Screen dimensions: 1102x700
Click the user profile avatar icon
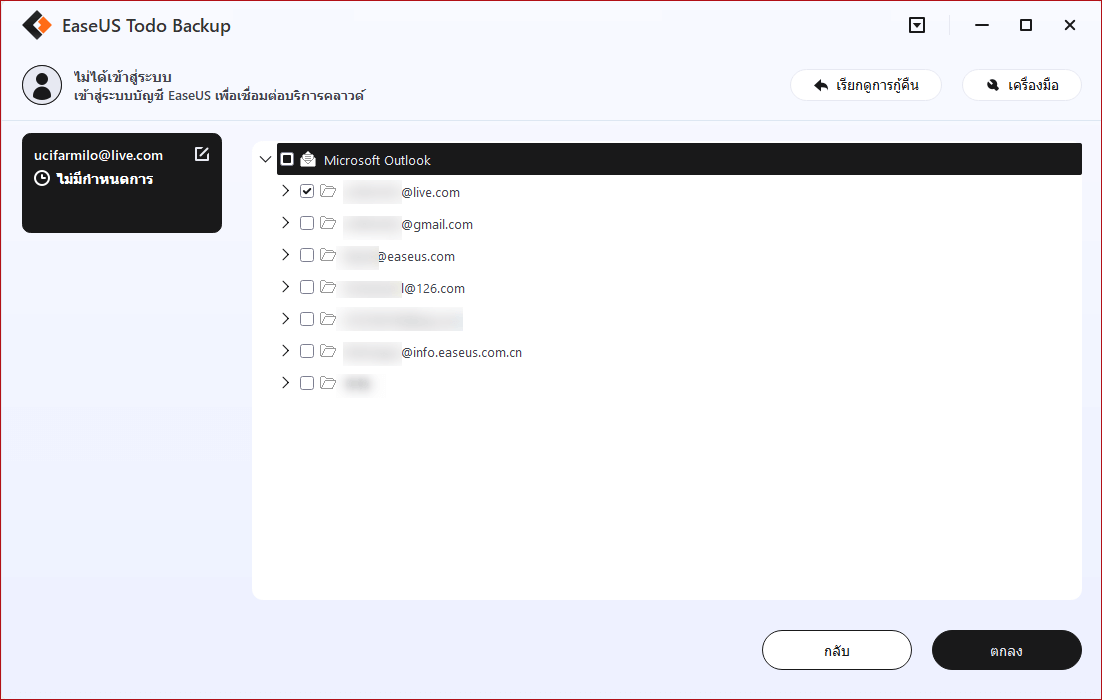(x=42, y=86)
